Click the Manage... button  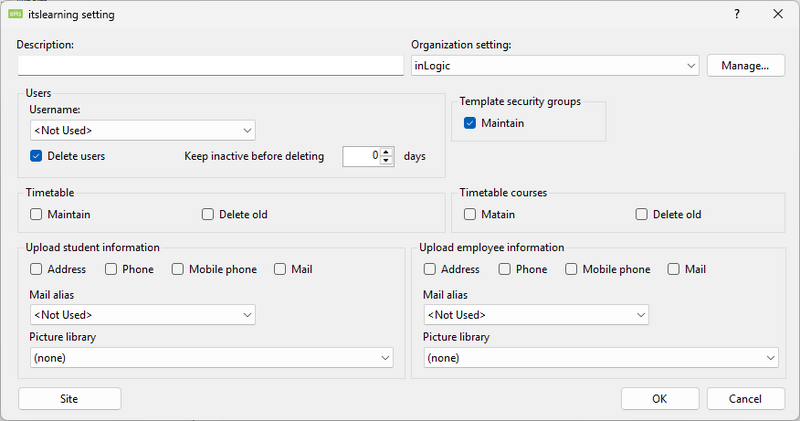[x=746, y=66]
